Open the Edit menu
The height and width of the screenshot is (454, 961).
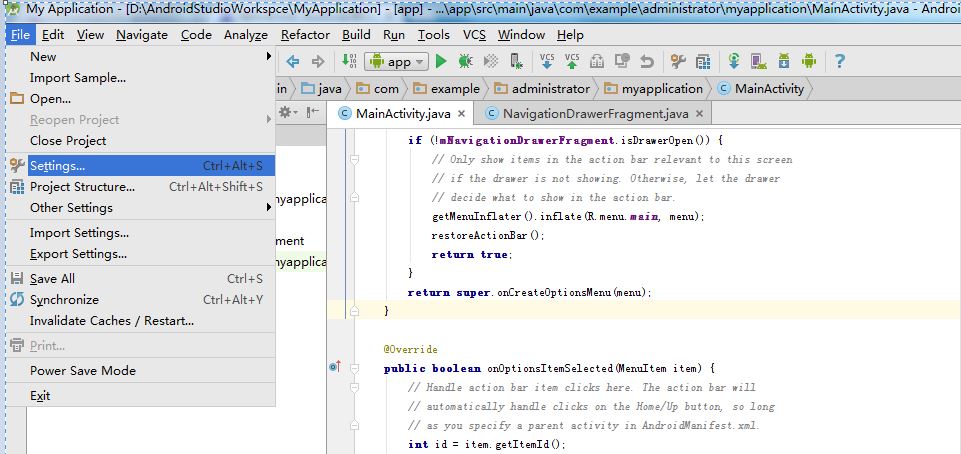click(x=53, y=35)
